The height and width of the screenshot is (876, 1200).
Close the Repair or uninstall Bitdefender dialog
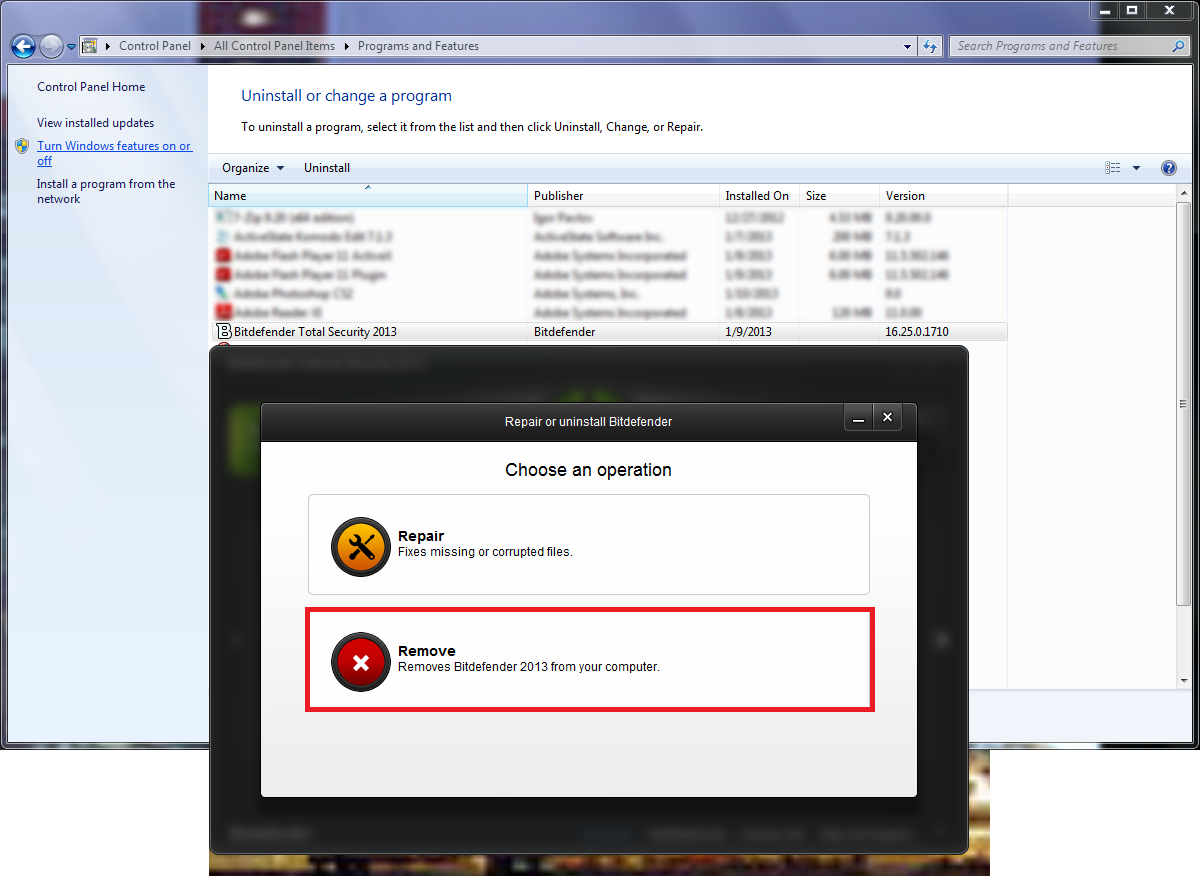(887, 419)
